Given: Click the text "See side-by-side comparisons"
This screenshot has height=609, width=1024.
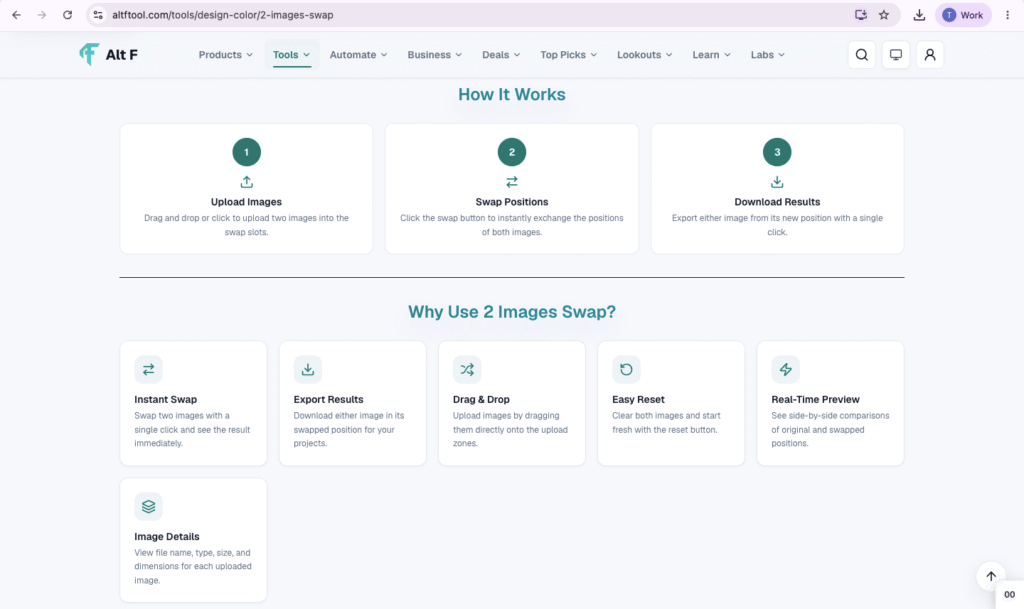Looking at the screenshot, I should (x=830, y=416).
